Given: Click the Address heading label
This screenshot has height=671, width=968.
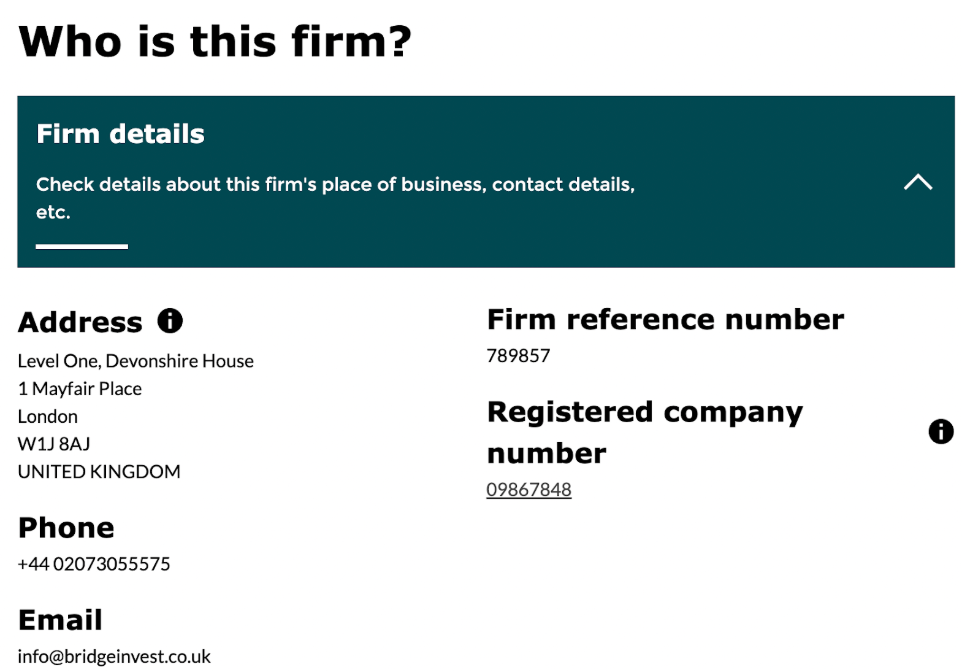Looking at the screenshot, I should click(80, 322).
